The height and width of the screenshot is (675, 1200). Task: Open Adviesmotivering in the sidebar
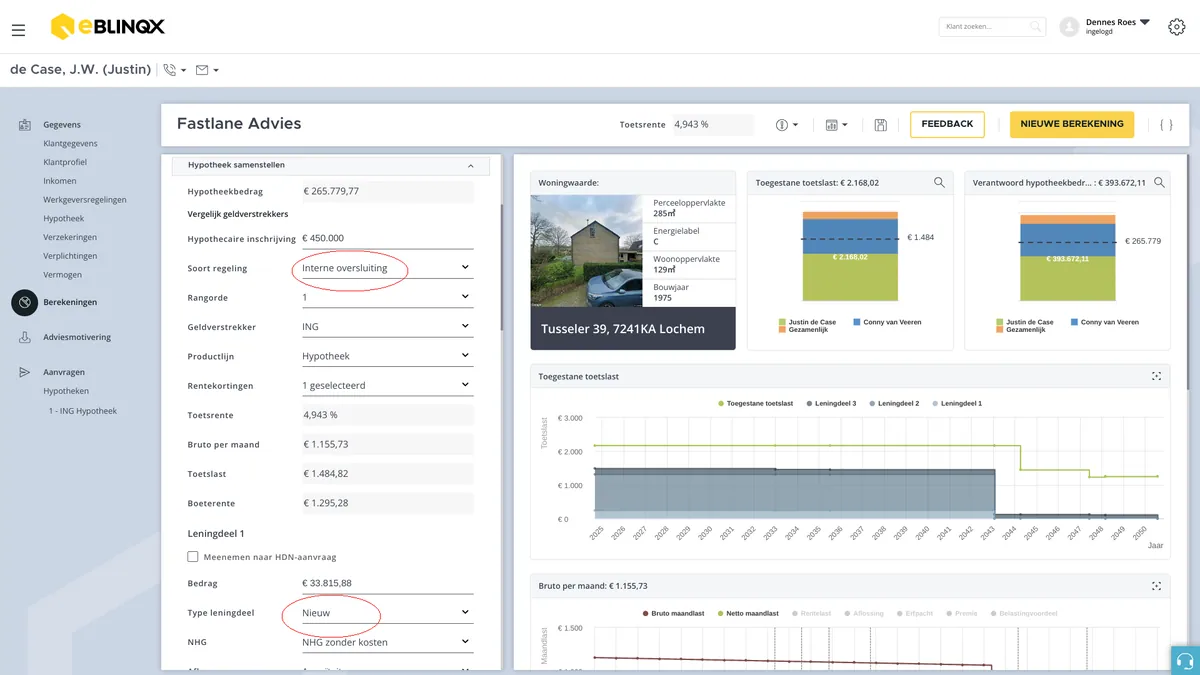pos(76,337)
